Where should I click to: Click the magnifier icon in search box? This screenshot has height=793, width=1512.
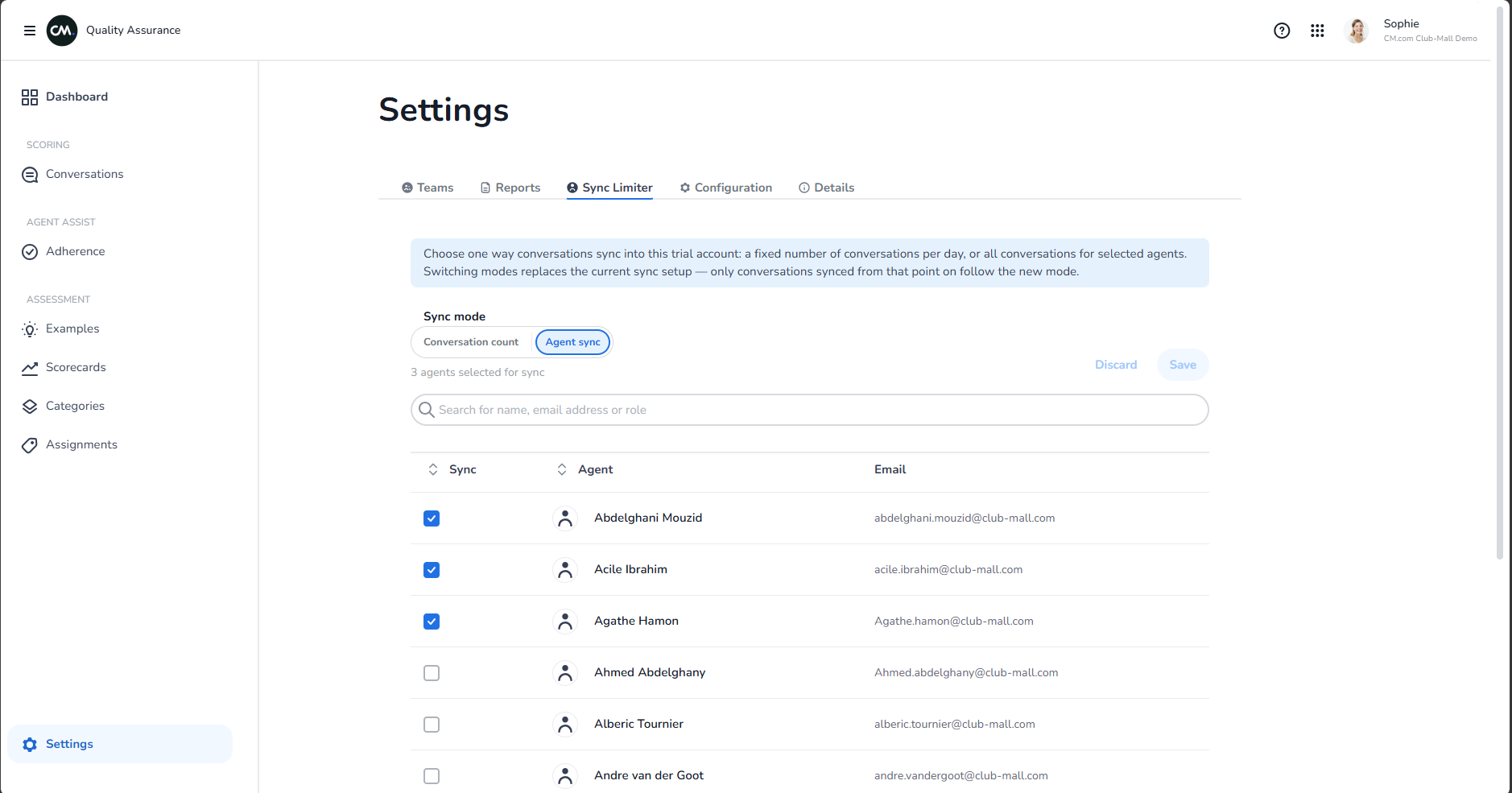tap(427, 410)
